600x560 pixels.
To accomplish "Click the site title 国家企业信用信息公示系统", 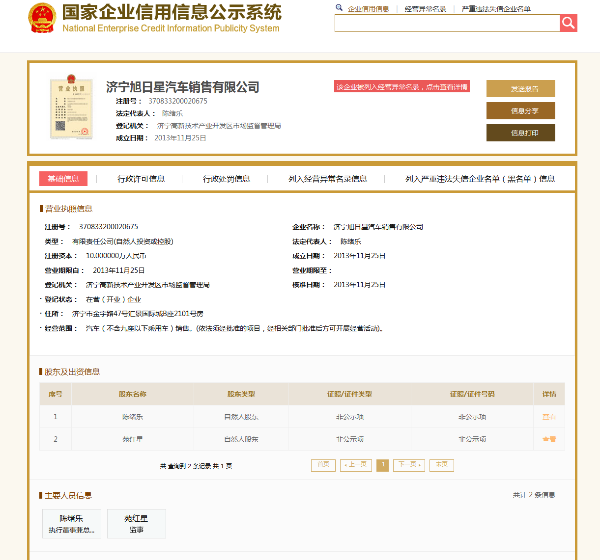I will 172,12.
